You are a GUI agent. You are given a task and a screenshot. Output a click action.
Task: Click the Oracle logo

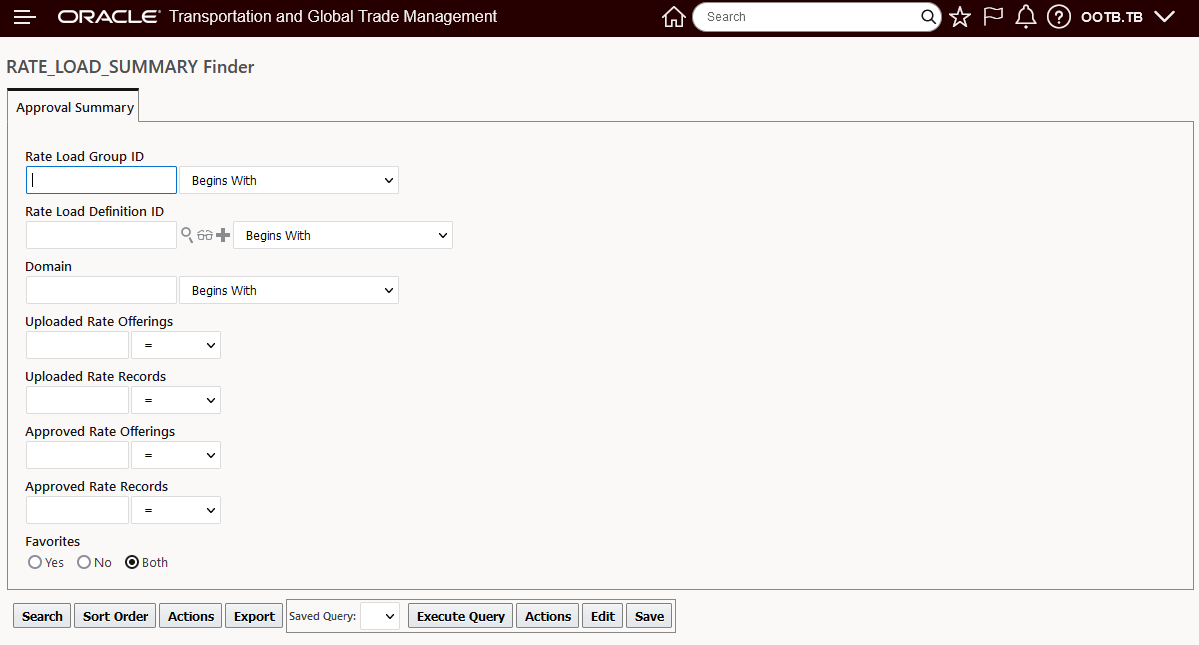(x=109, y=17)
